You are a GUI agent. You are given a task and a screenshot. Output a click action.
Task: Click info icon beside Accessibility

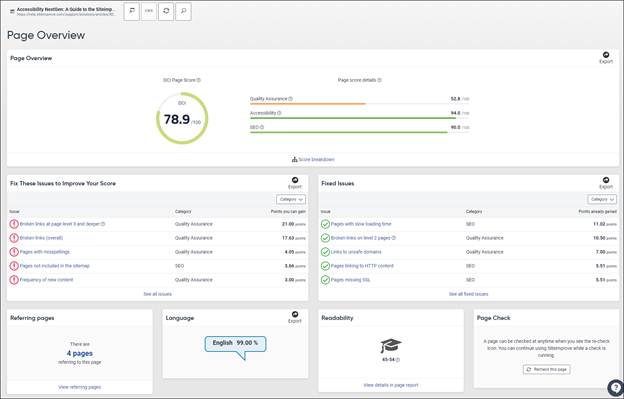[x=279, y=113]
